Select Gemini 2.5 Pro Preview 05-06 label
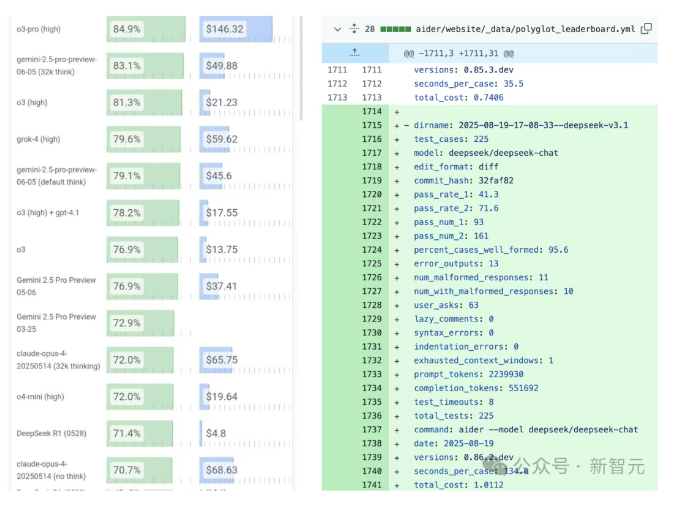Screen dimensions: 674x506 point(56,286)
